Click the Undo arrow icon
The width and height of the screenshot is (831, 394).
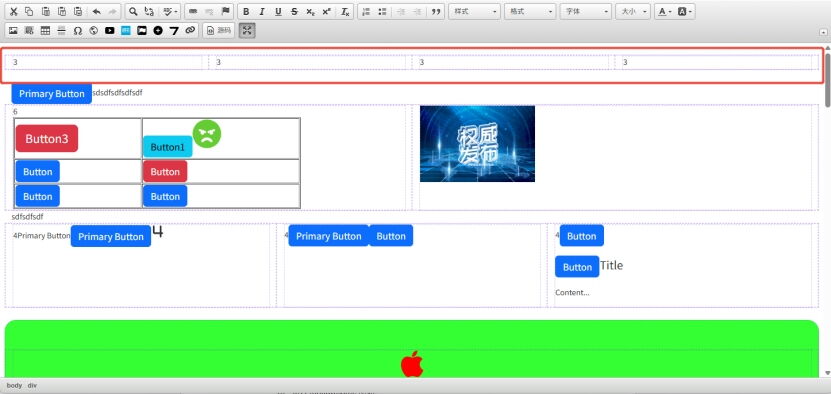pyautogui.click(x=96, y=12)
